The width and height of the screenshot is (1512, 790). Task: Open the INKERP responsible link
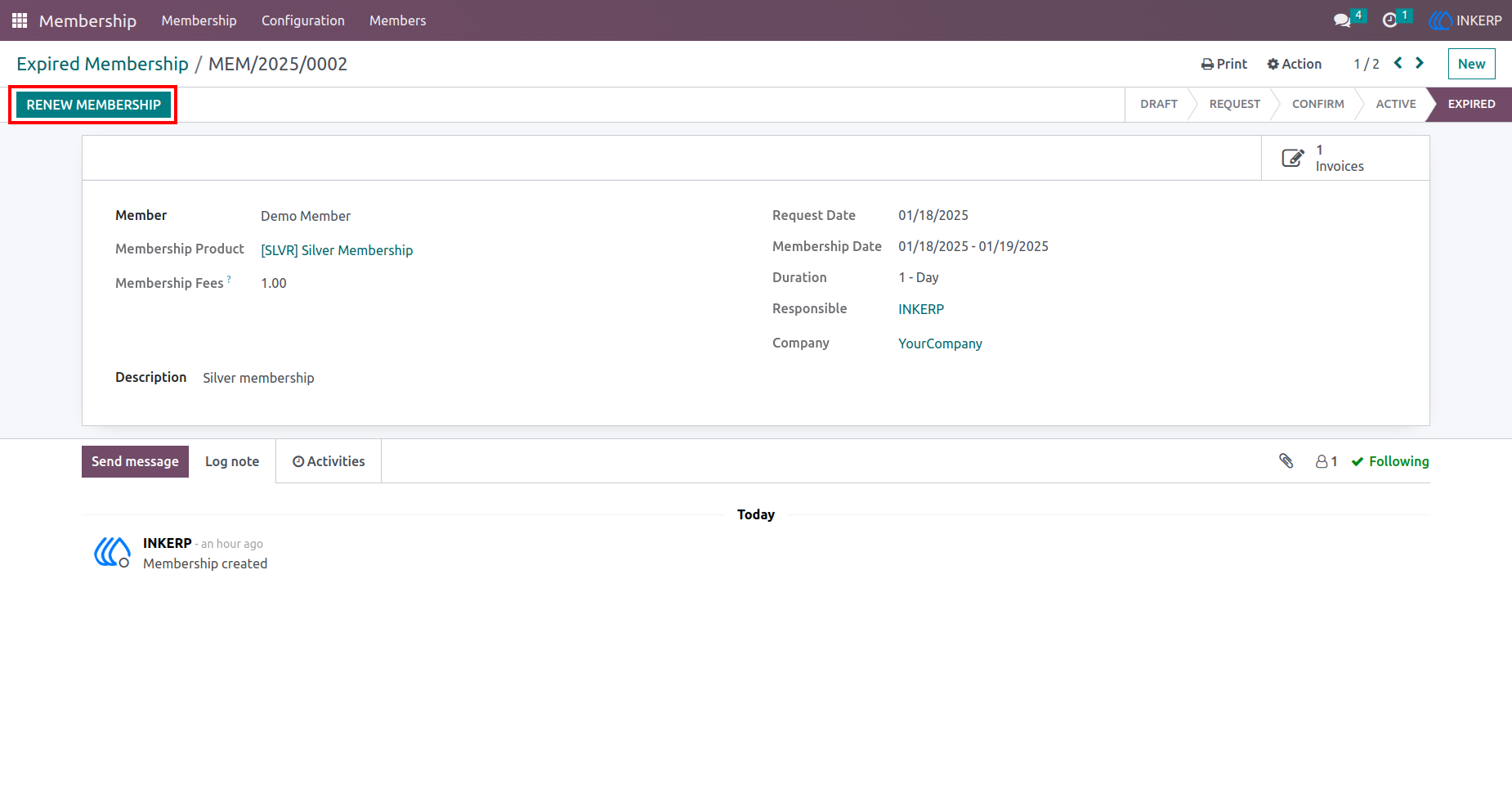coord(921,309)
